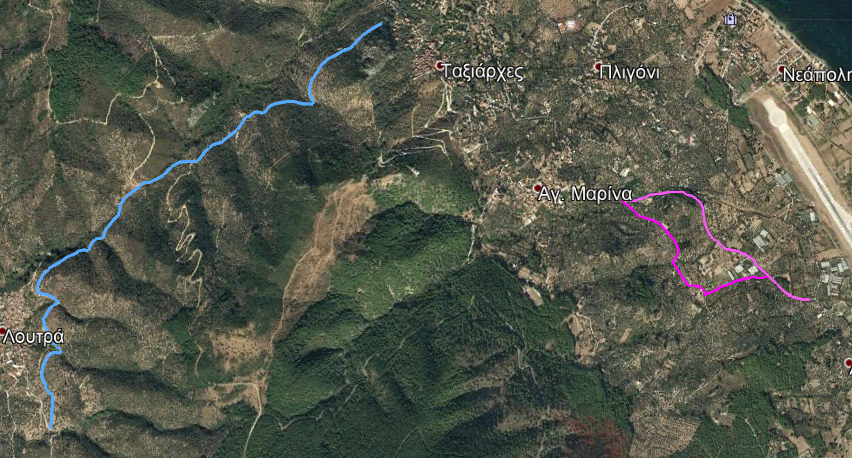This screenshot has height=458, width=852.
Task: Select the Αγ. Μαρίνα red placemark dot
Action: click(538, 188)
